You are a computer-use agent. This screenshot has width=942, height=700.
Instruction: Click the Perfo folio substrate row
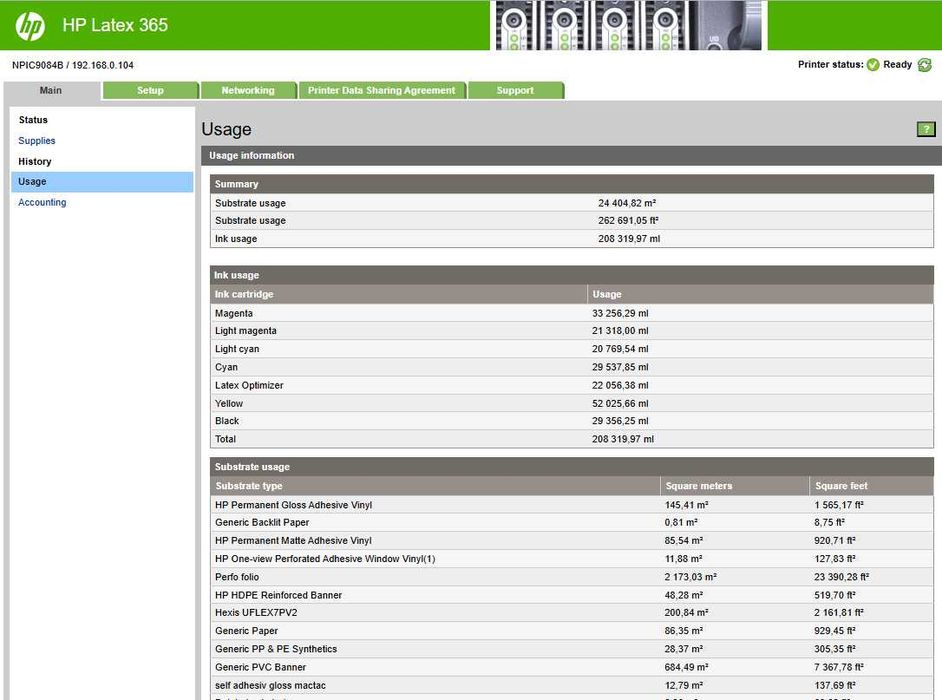point(572,577)
